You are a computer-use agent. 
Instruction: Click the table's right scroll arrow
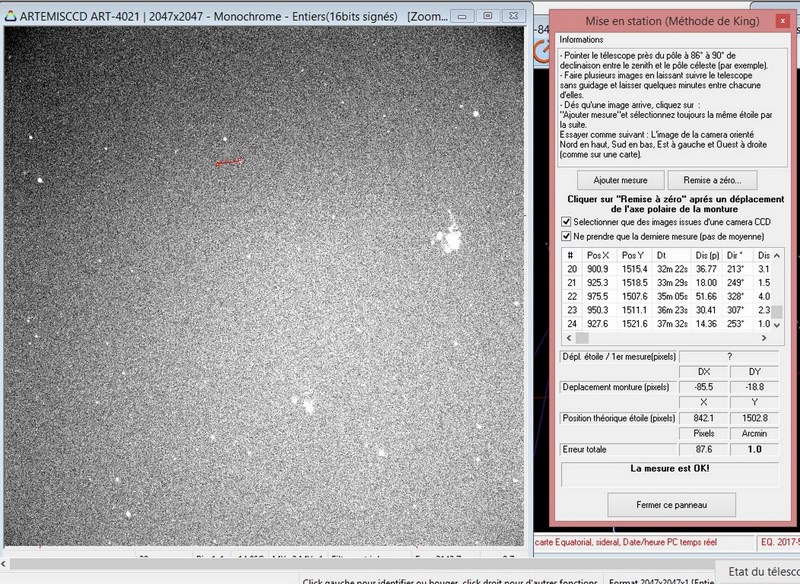pos(764,337)
